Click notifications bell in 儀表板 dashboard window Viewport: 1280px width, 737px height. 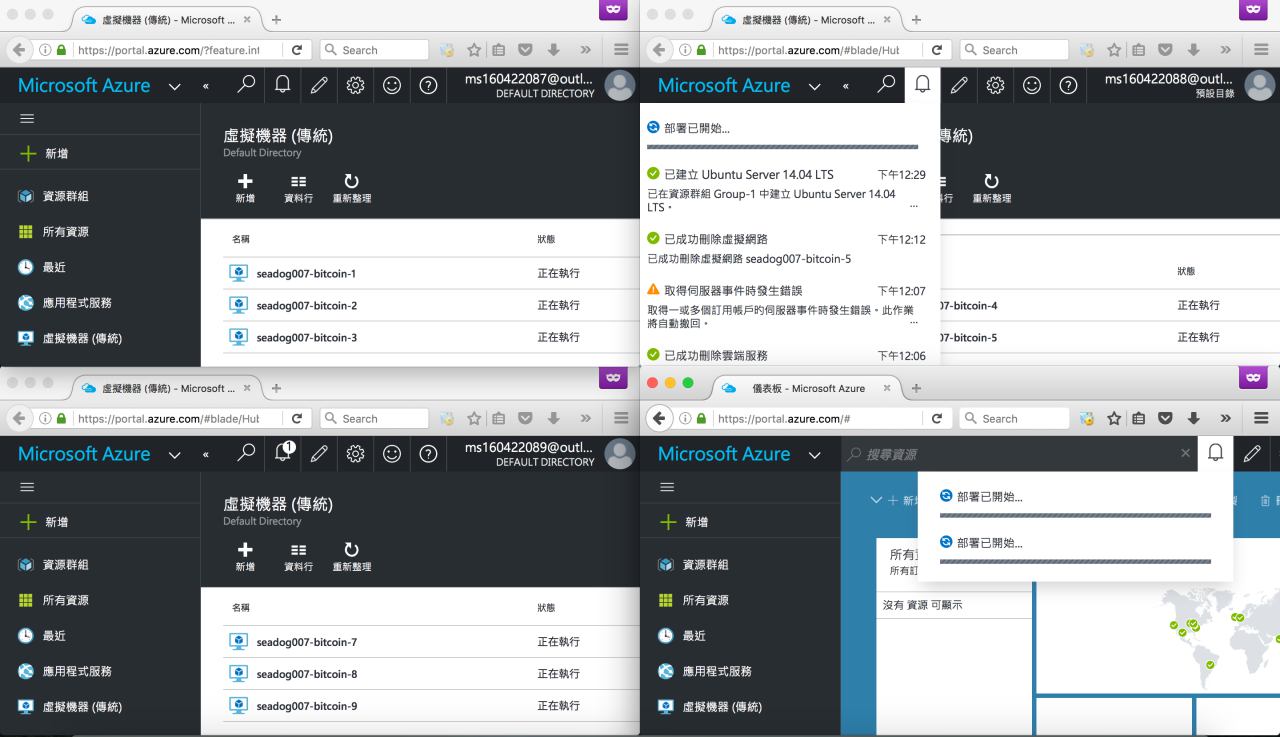pyautogui.click(x=1216, y=453)
